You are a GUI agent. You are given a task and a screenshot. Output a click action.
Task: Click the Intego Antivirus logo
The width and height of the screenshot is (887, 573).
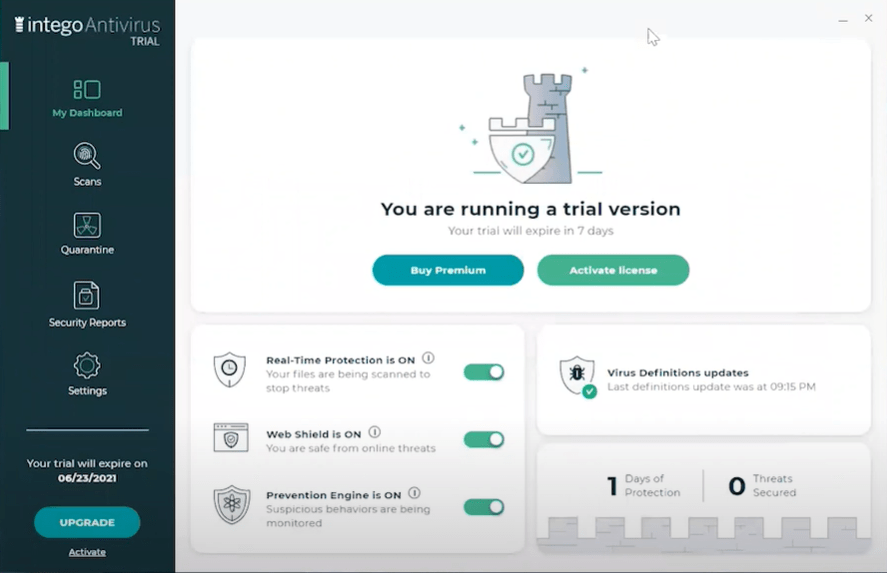click(88, 25)
